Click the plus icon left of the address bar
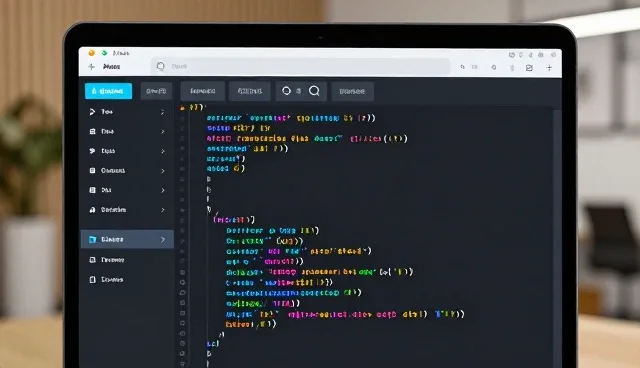This screenshot has width=640, height=368. click(91, 67)
